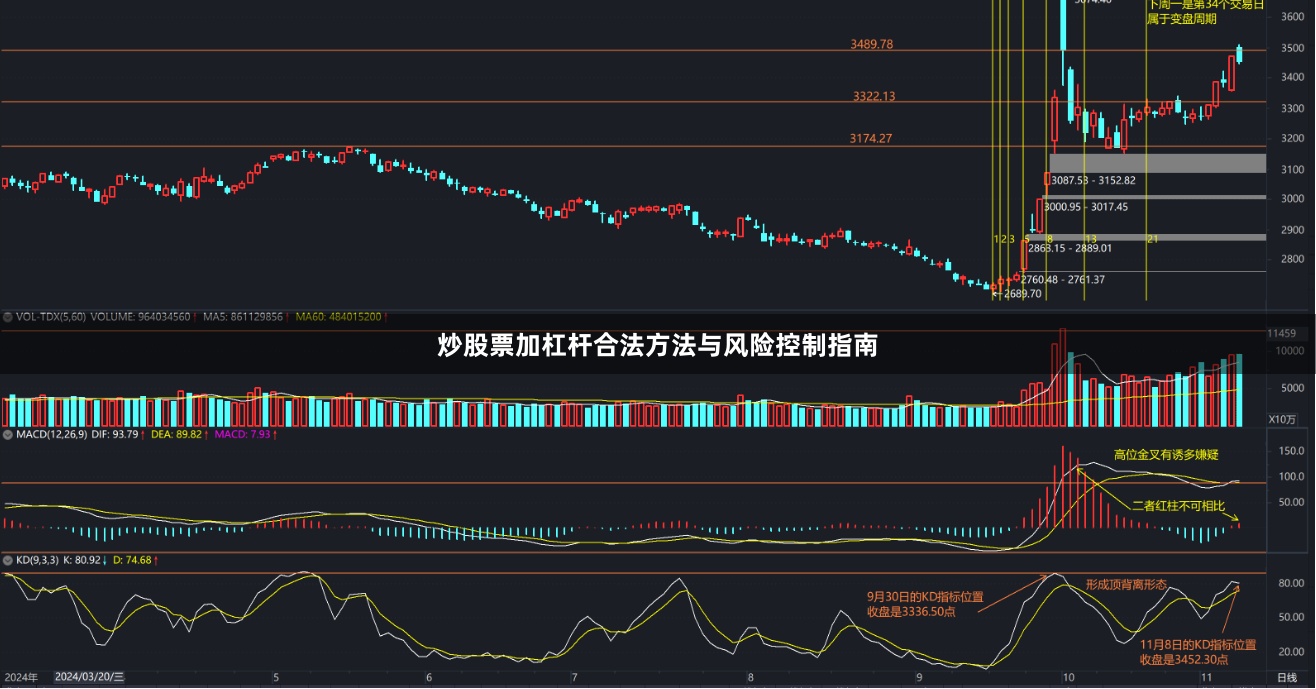Click the 2760.48 - 2761.37 gap label
This screenshot has height=689, width=1316.
click(x=1062, y=280)
